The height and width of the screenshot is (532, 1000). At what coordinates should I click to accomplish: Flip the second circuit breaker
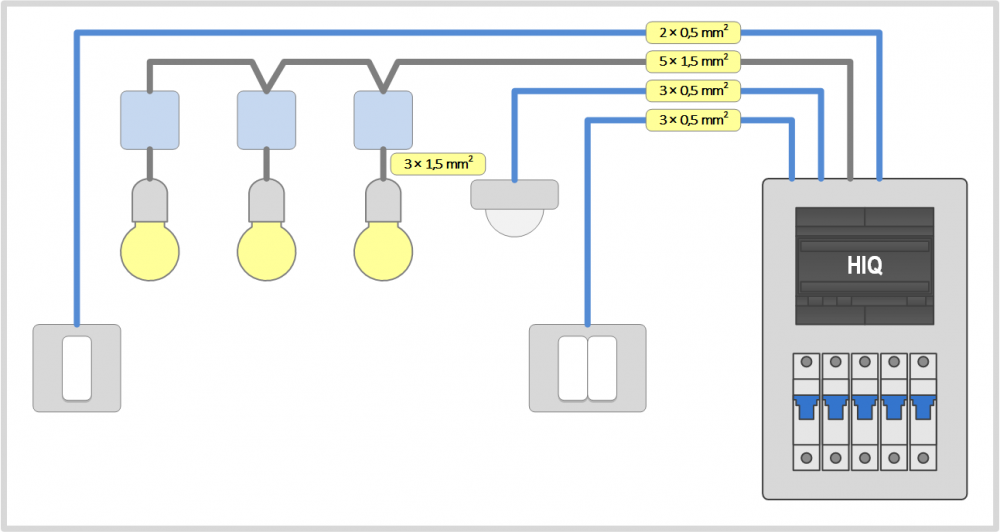click(x=835, y=411)
